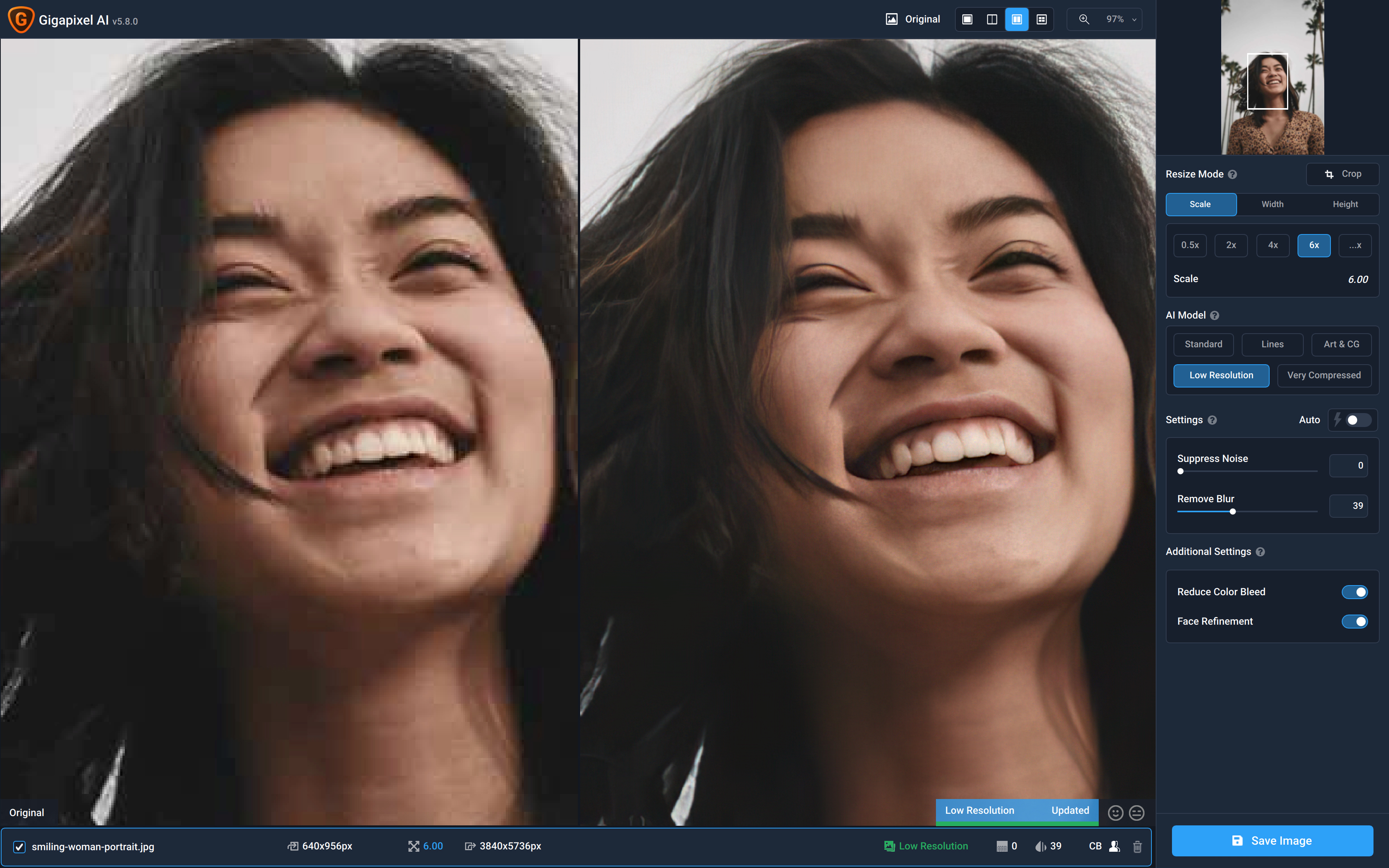Open Resize Mode help icon
The width and height of the screenshot is (1389, 868).
1232,174
